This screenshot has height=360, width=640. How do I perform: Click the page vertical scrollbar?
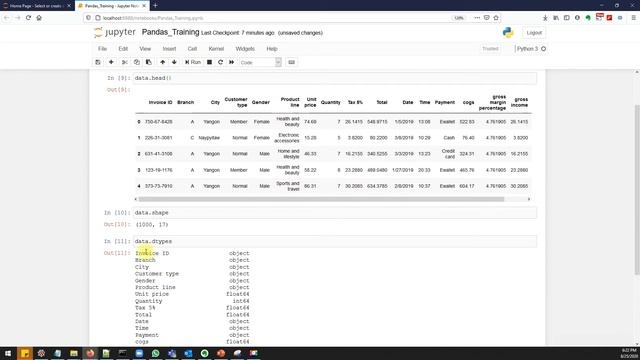(637, 190)
